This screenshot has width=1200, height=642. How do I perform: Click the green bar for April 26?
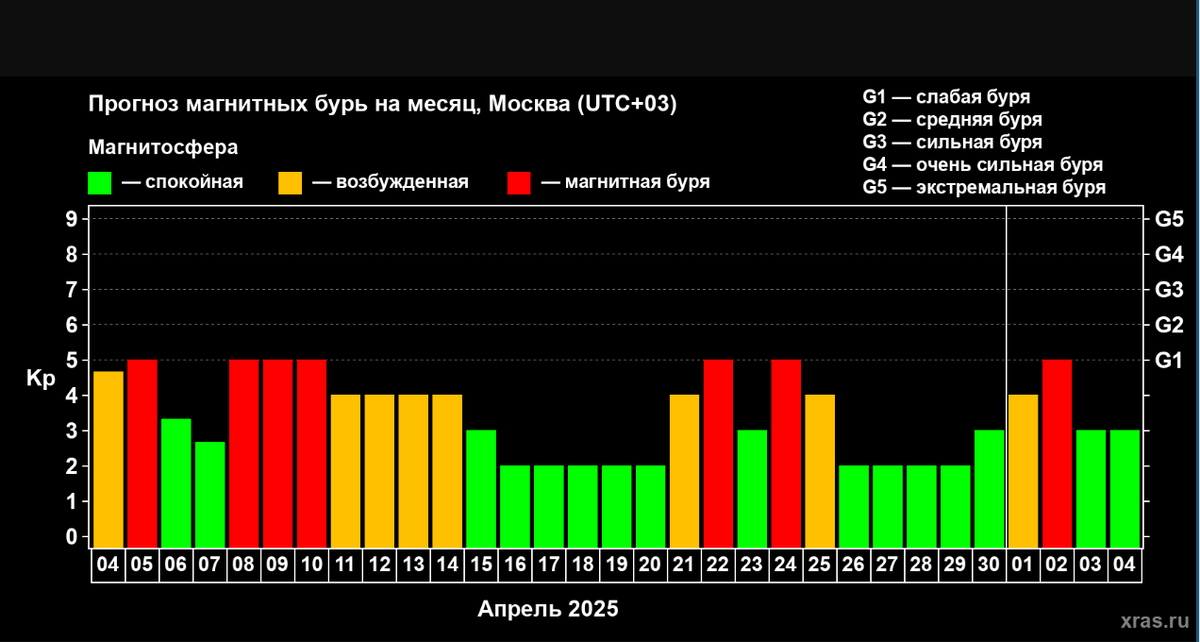(854, 506)
